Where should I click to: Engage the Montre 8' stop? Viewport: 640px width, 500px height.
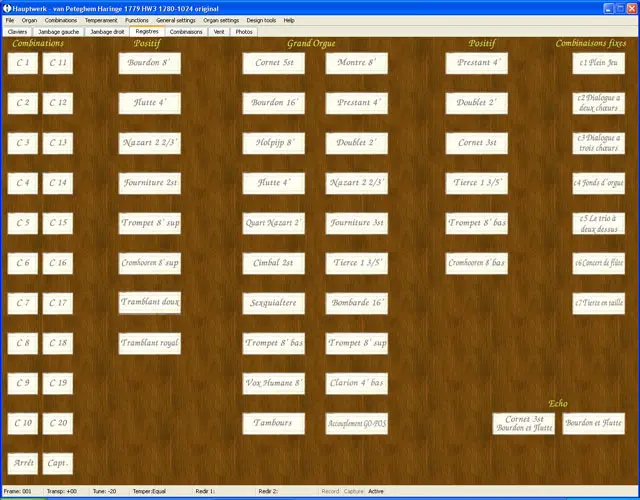click(x=356, y=63)
